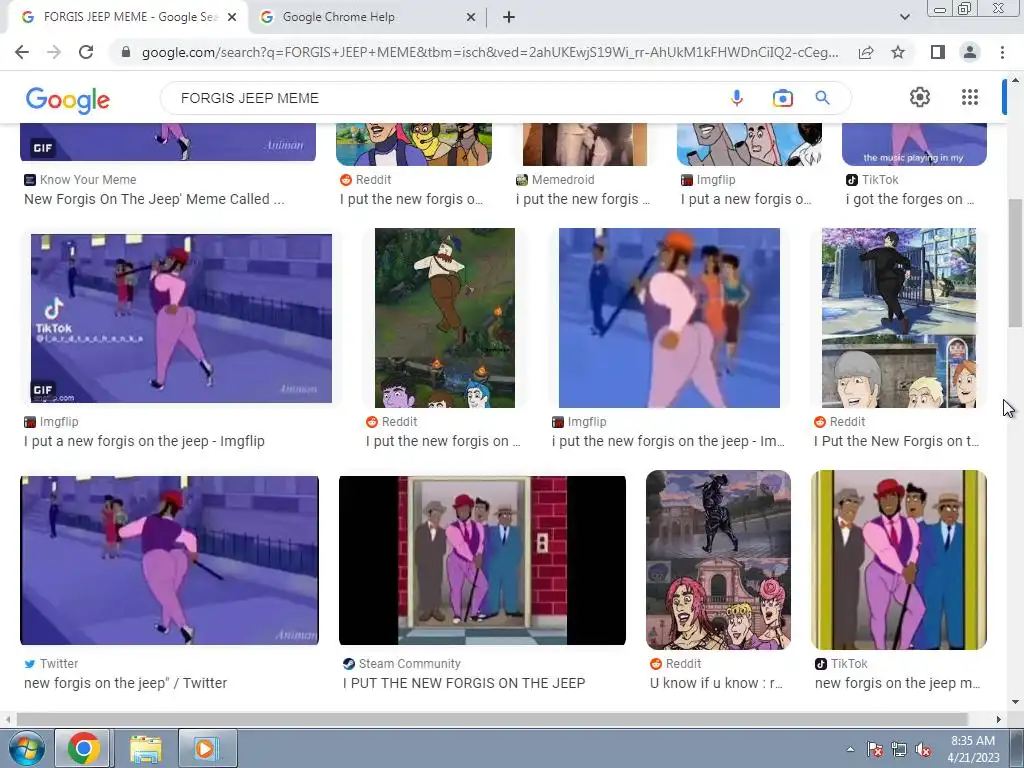This screenshot has height=768, width=1024.
Task: Focus the address bar URL
Action: coord(490,52)
